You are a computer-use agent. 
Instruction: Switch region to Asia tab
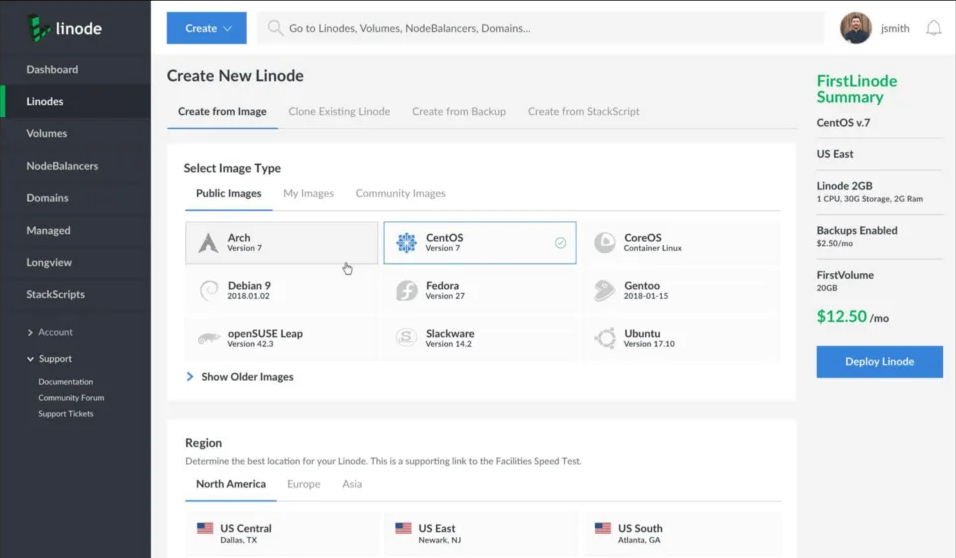tap(352, 484)
